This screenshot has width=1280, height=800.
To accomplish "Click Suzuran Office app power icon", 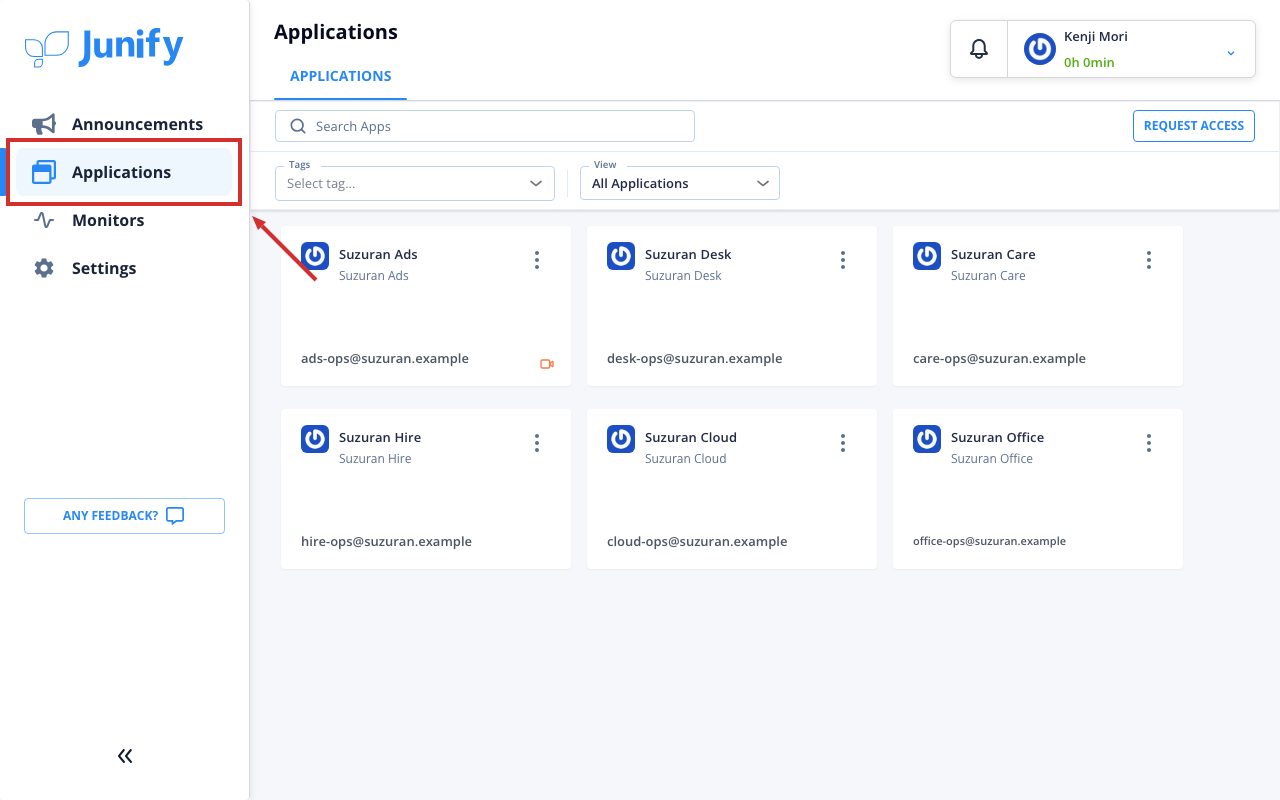I will [x=927, y=439].
